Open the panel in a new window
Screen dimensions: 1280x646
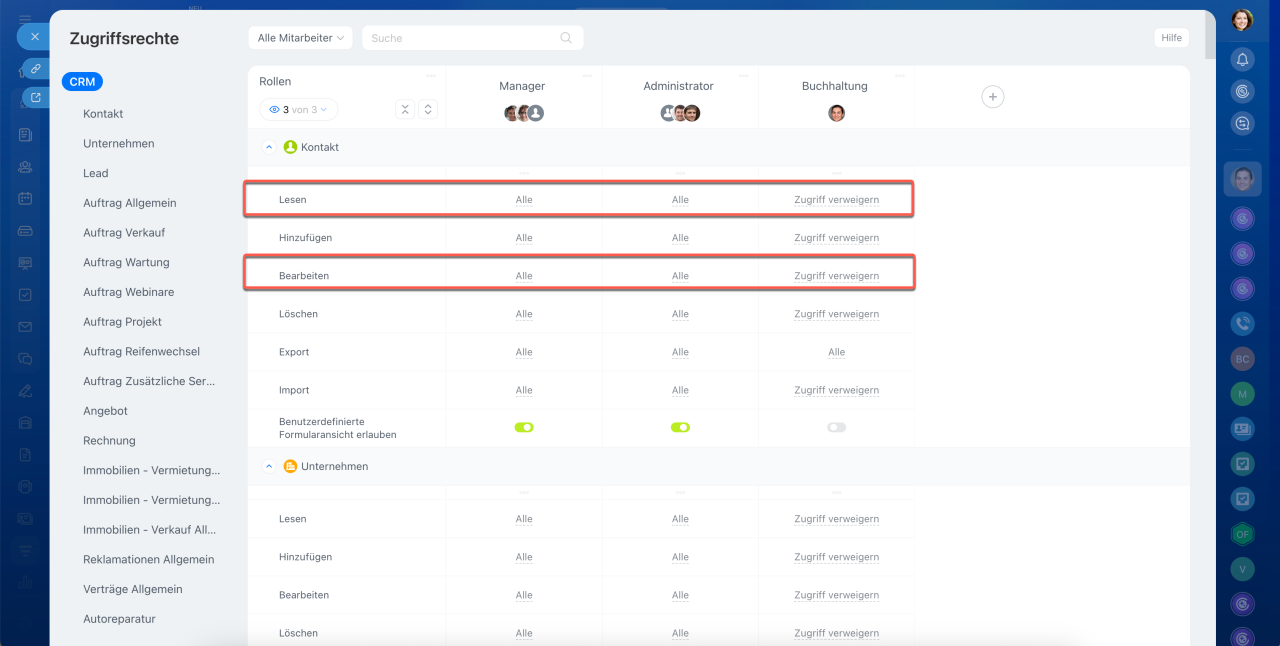[x=36, y=97]
